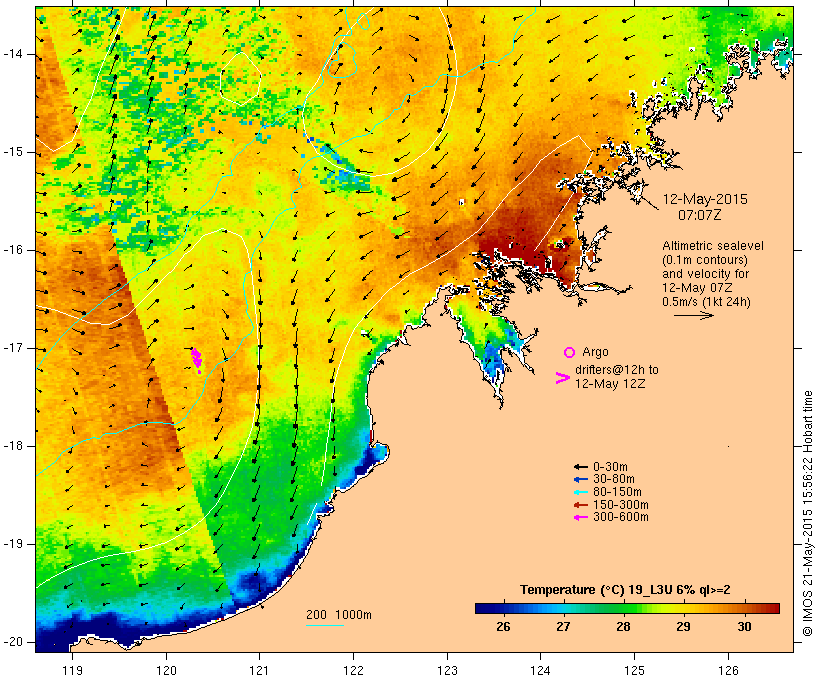Click the 119 longitude axis label
The height and width of the screenshot is (680, 820).
[x=72, y=670]
